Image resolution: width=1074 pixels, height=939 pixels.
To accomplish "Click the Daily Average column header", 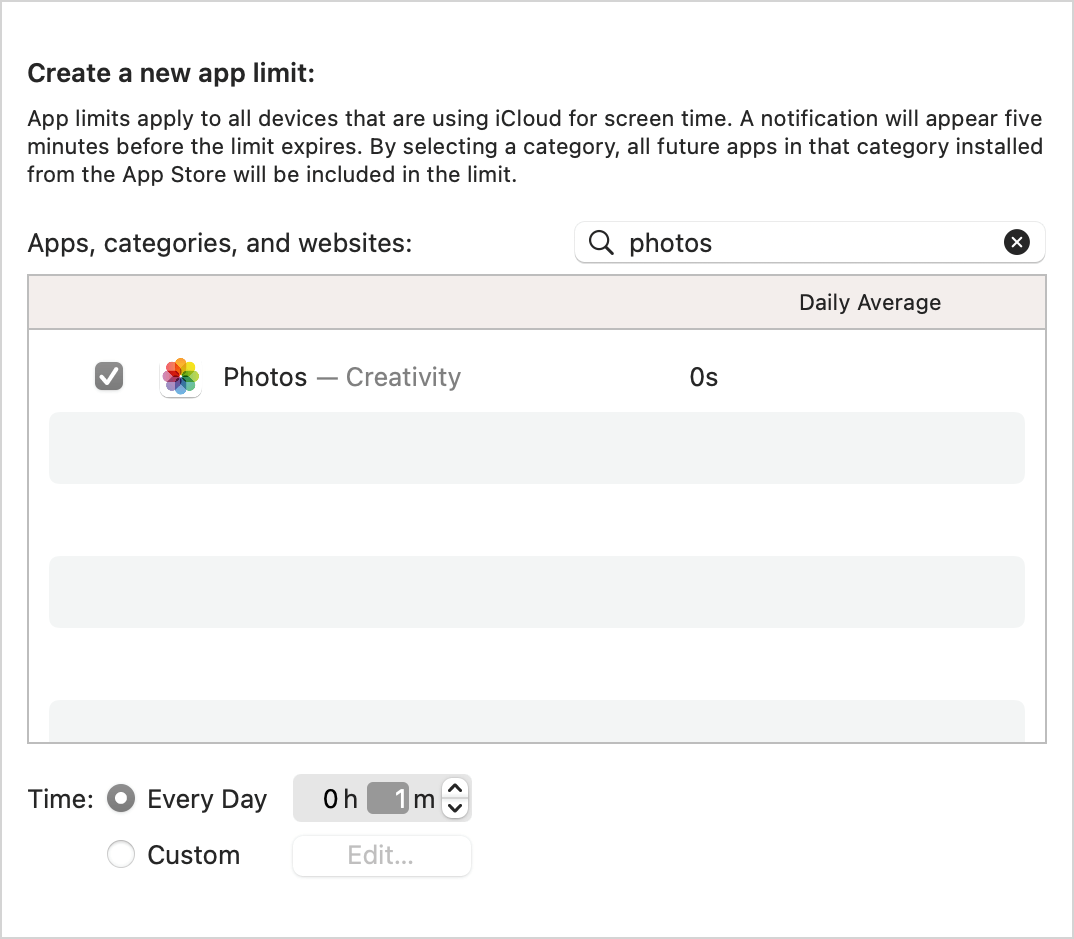I will 869,302.
